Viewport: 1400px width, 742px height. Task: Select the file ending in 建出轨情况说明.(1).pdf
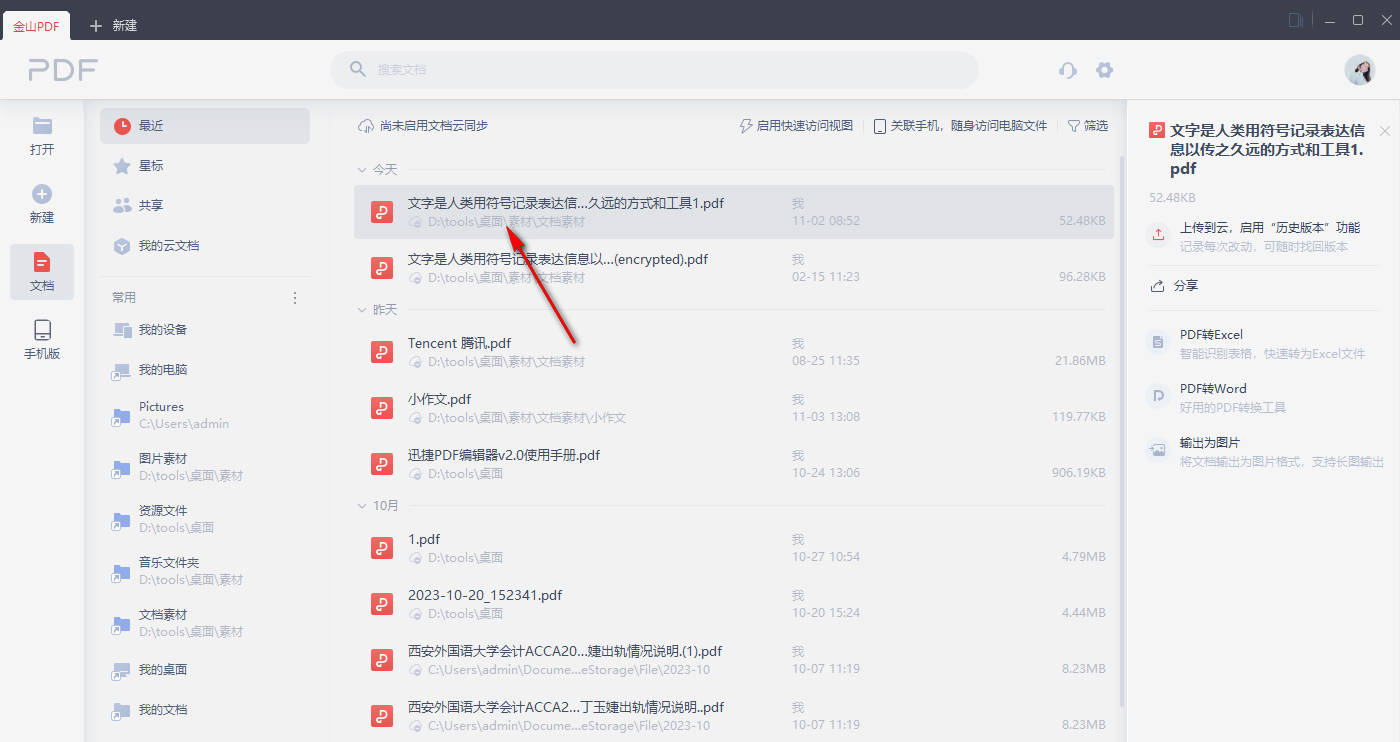click(x=565, y=651)
